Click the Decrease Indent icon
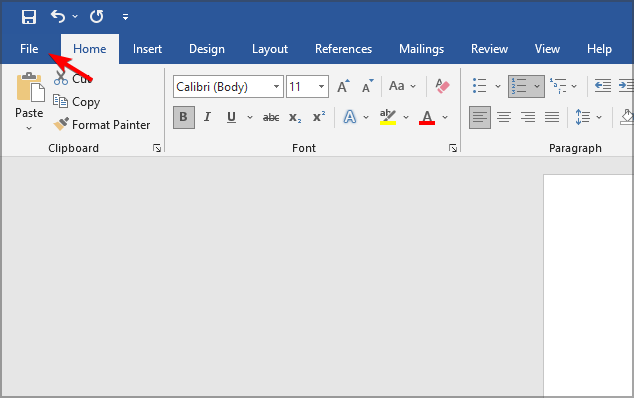Viewport: 634px width, 398px height. point(602,86)
